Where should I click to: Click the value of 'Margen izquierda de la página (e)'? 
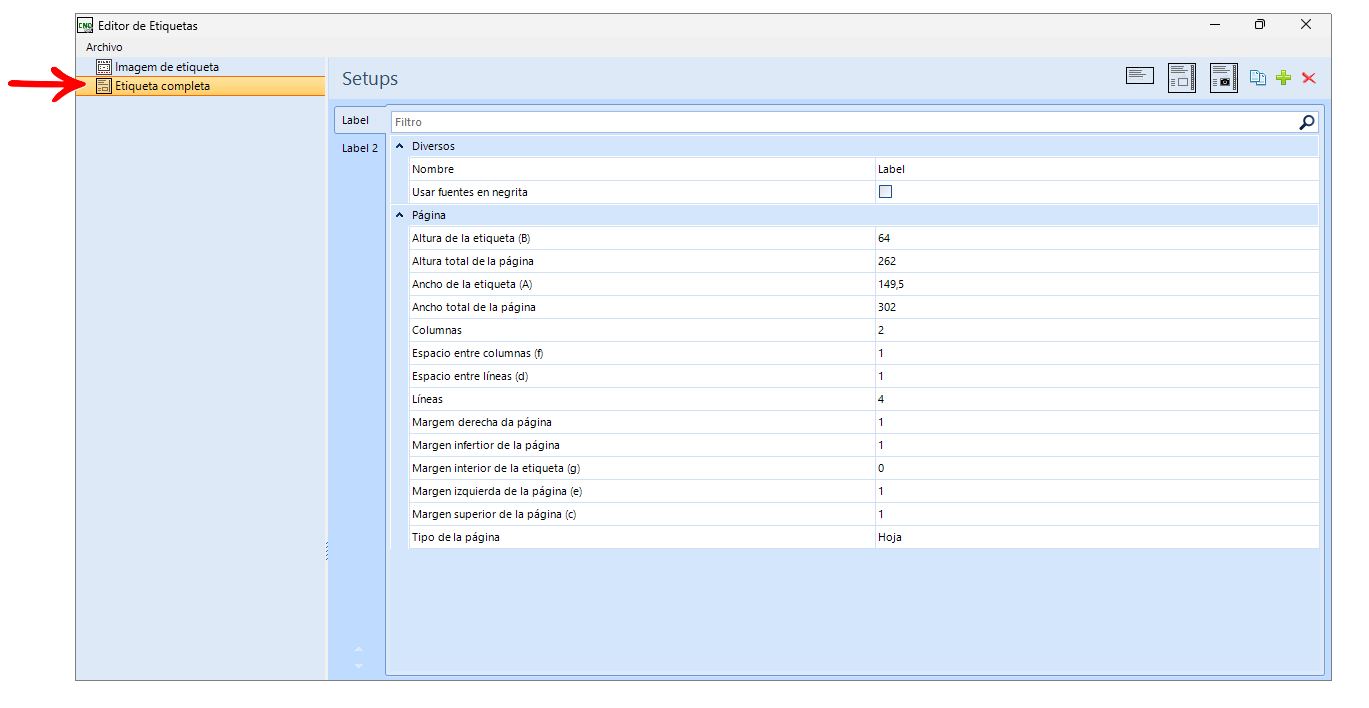coord(881,491)
